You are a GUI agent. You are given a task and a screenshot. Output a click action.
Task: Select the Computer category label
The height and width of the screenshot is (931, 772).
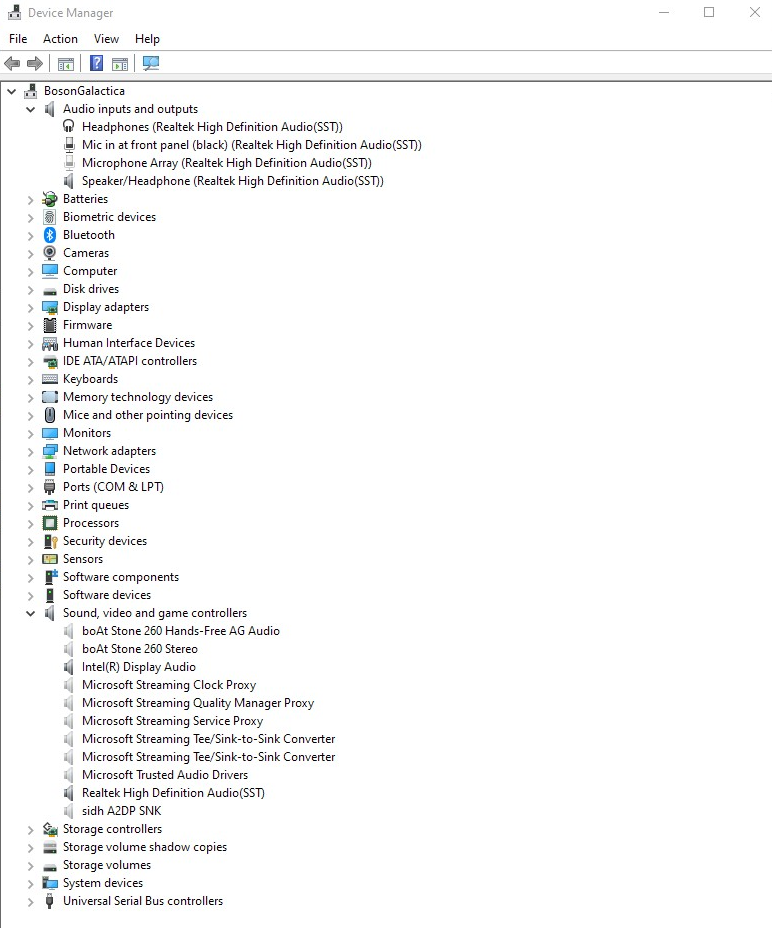pos(90,271)
